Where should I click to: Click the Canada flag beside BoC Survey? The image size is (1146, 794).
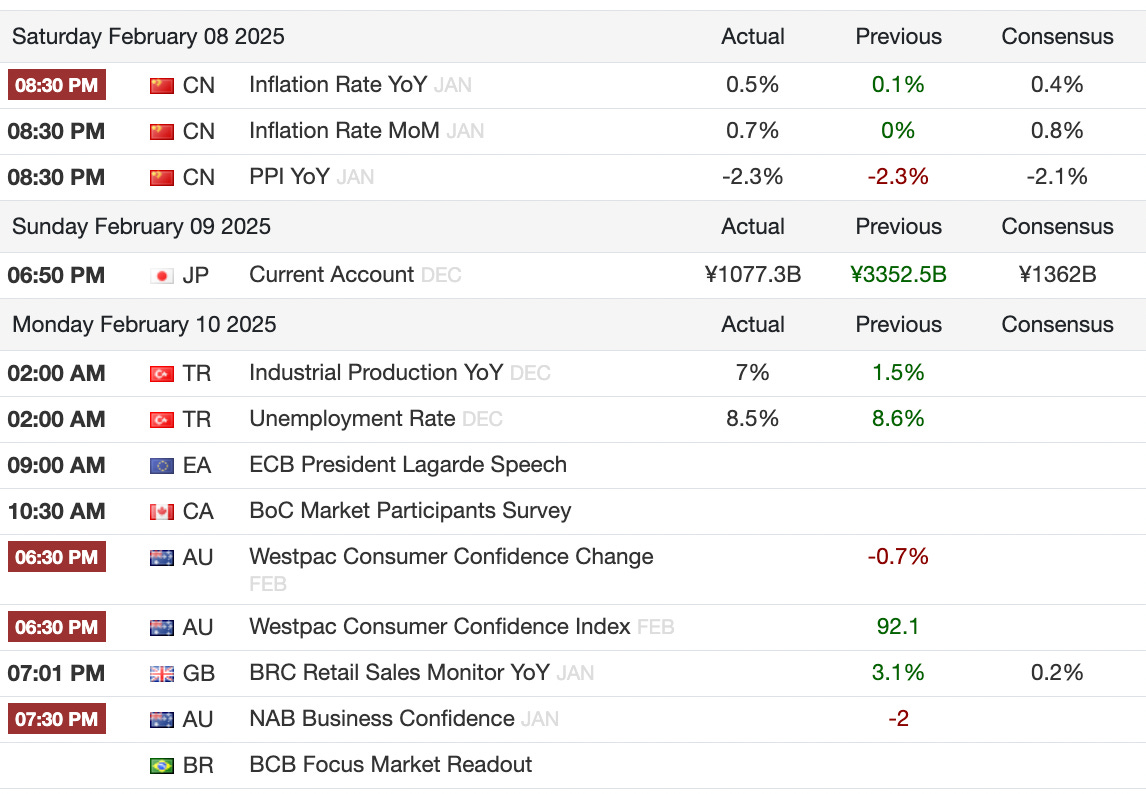(161, 511)
